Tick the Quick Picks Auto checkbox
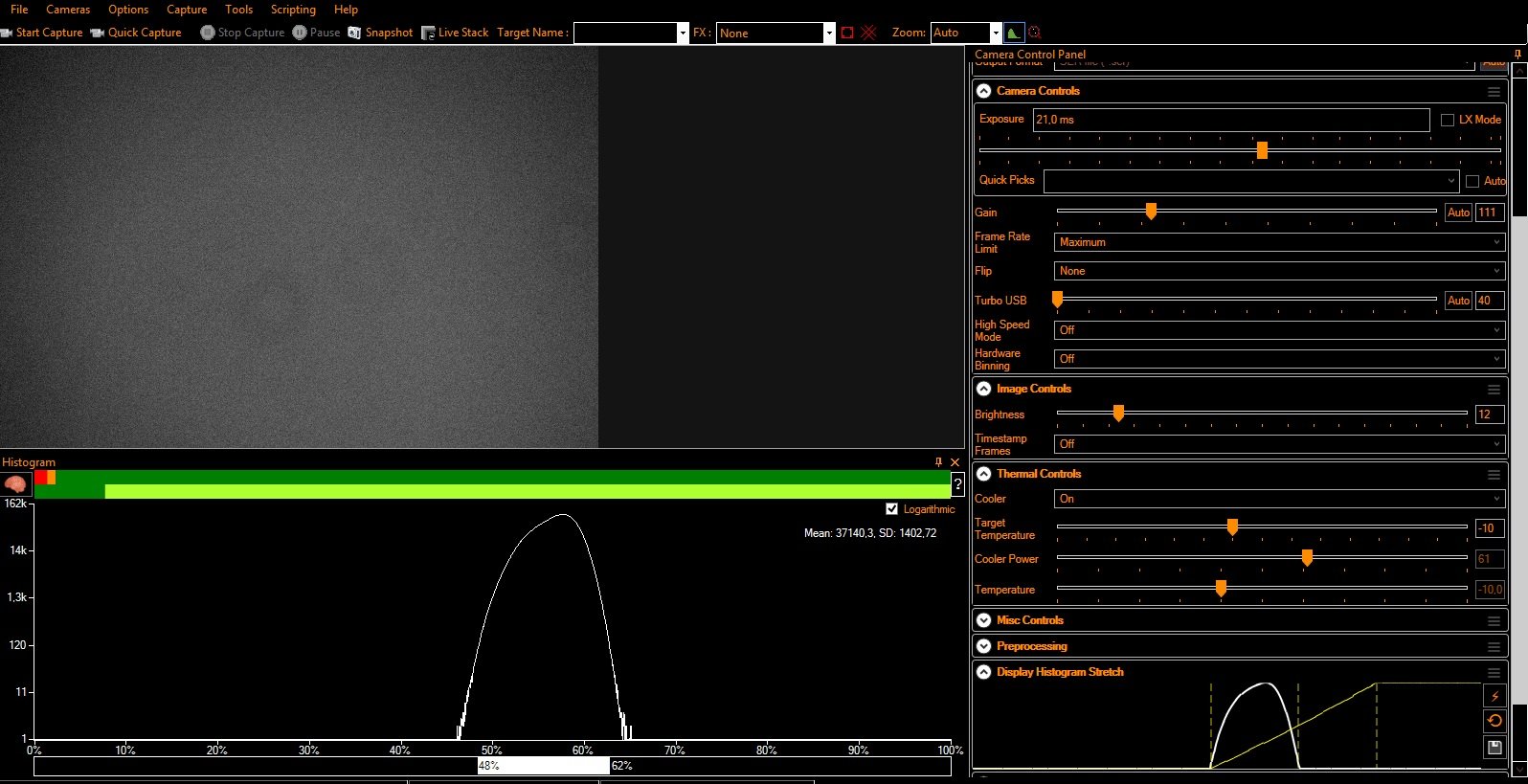Screen dimensions: 1528x784 pyautogui.click(x=1472, y=181)
